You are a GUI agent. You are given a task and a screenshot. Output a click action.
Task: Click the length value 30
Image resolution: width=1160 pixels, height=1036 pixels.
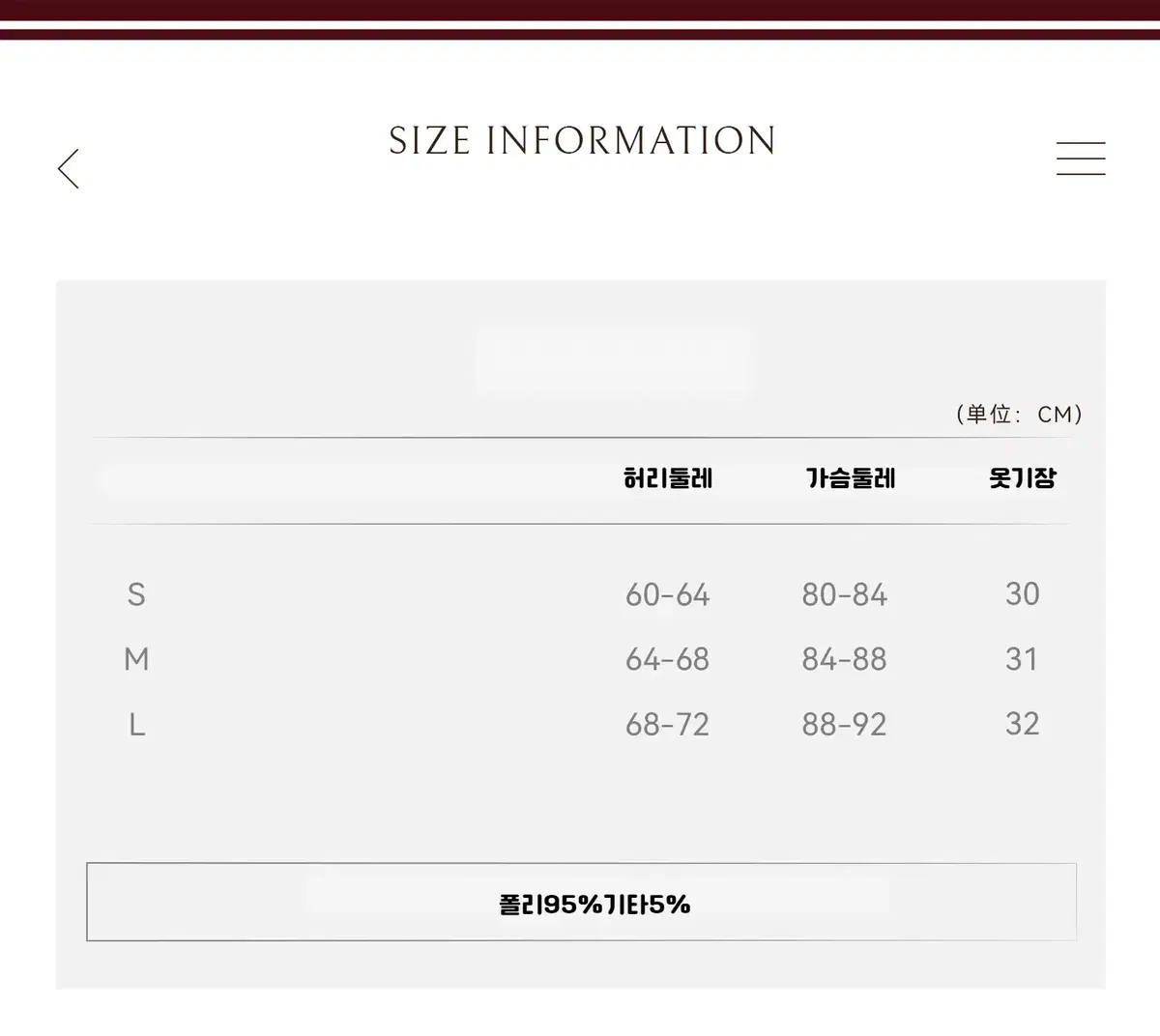(x=1022, y=593)
